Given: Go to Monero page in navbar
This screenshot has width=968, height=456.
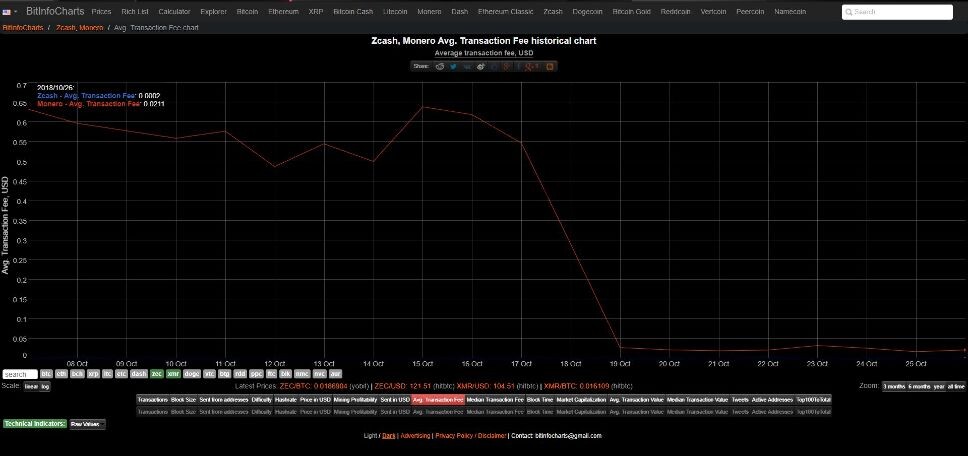Looking at the screenshot, I should pyautogui.click(x=429, y=12).
